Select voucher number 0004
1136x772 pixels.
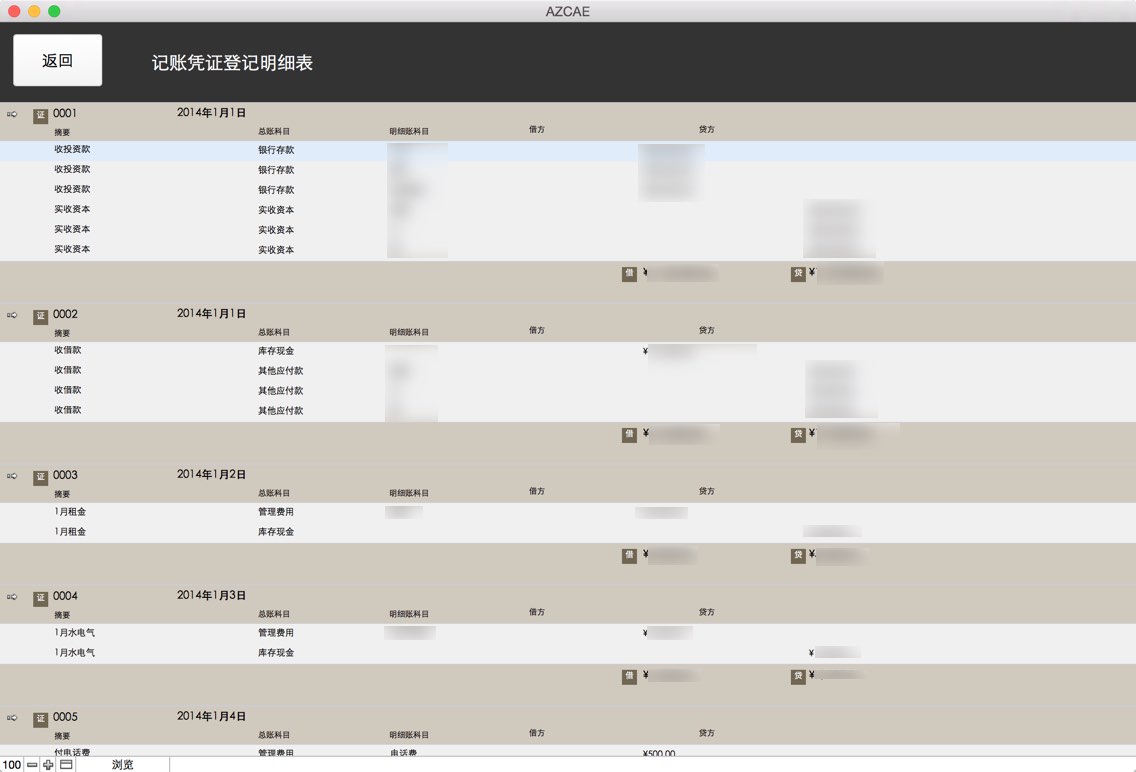point(64,596)
